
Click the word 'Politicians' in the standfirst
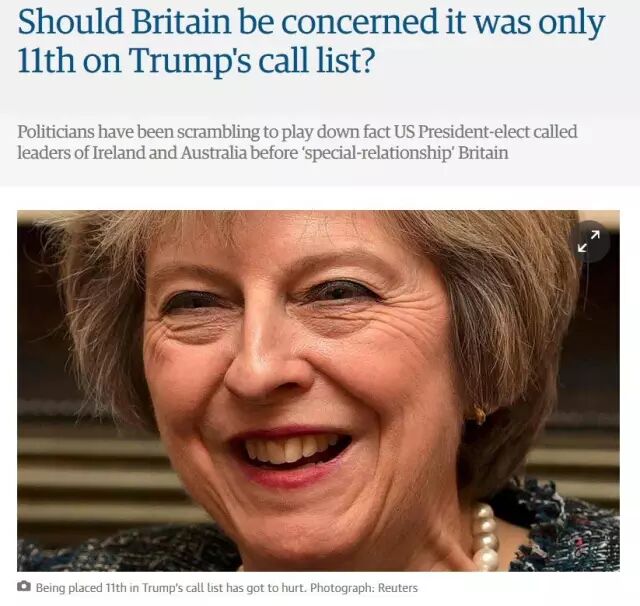(x=56, y=132)
